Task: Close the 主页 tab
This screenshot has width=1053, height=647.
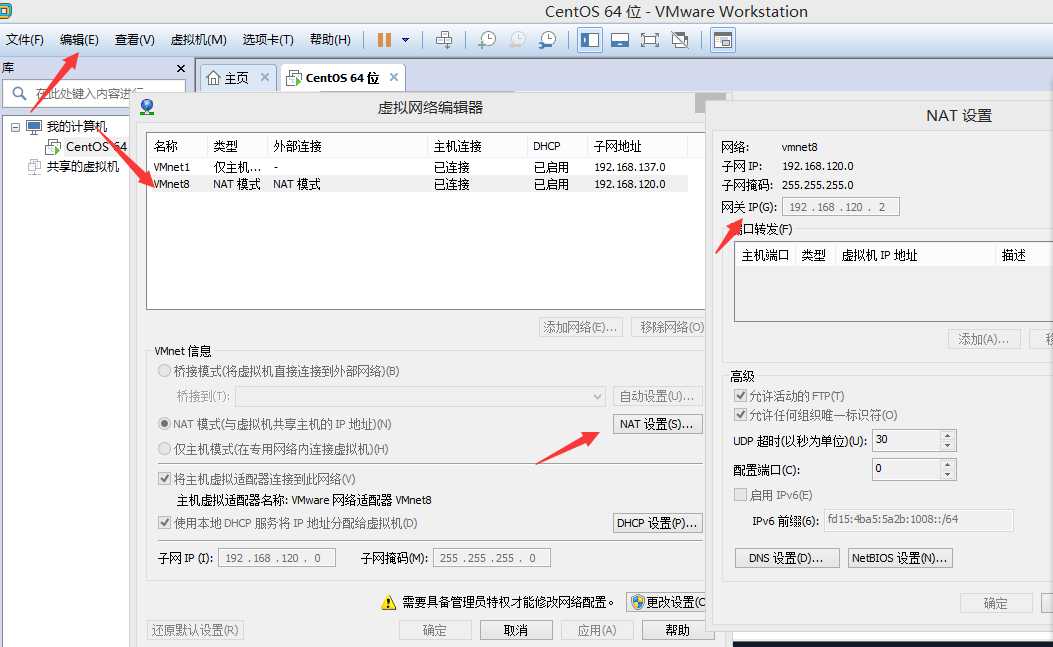Action: [265, 77]
